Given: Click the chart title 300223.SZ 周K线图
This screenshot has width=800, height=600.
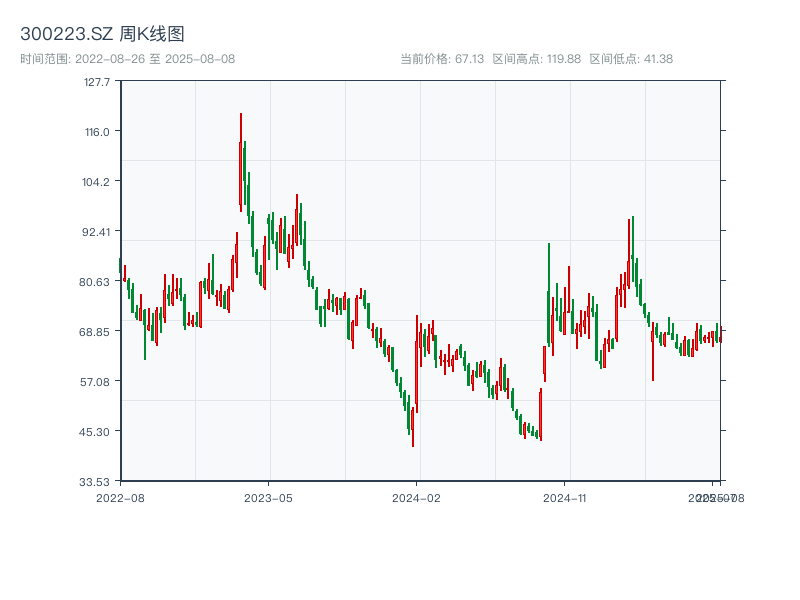Looking at the screenshot, I should pos(102,34).
